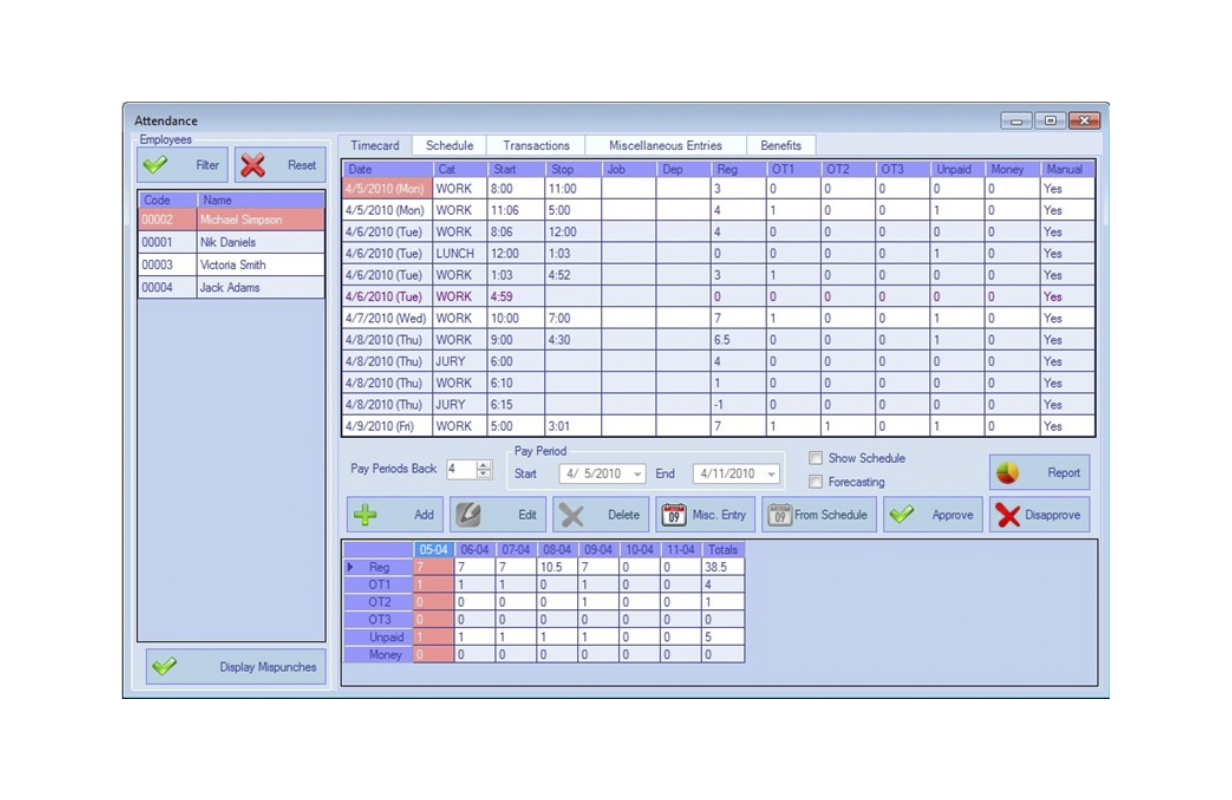Viewport: 1232px width, 800px height.
Task: Click the 08-04 column header in summary
Action: 558,550
